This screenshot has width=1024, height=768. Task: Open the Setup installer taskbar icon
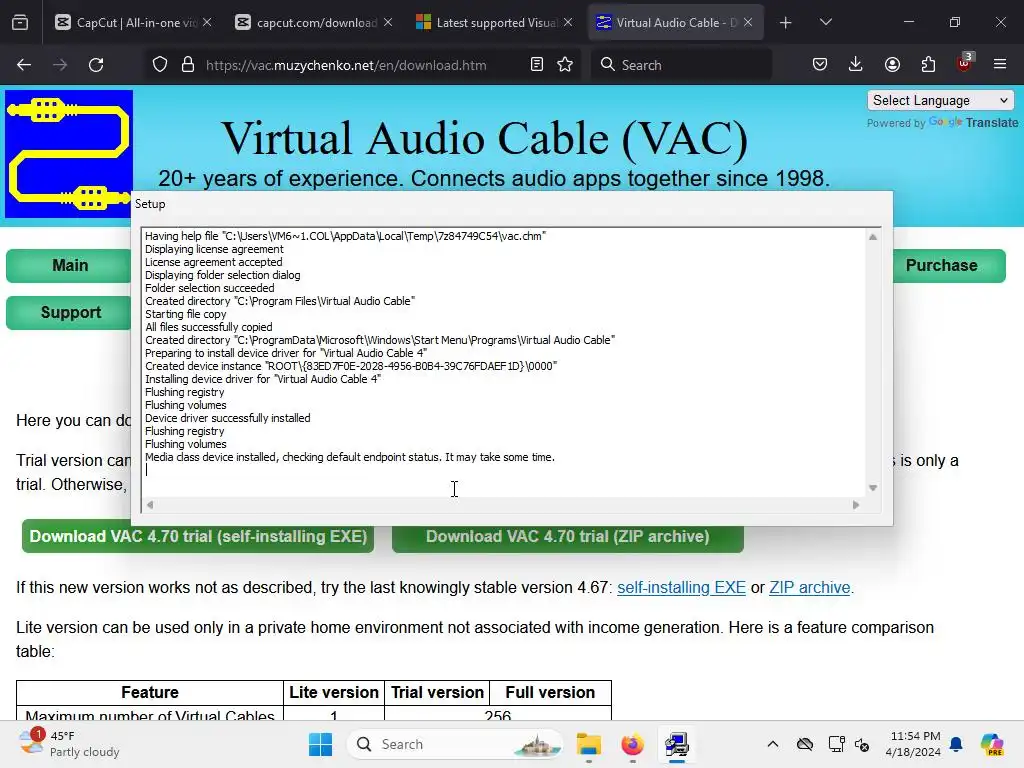pos(677,744)
